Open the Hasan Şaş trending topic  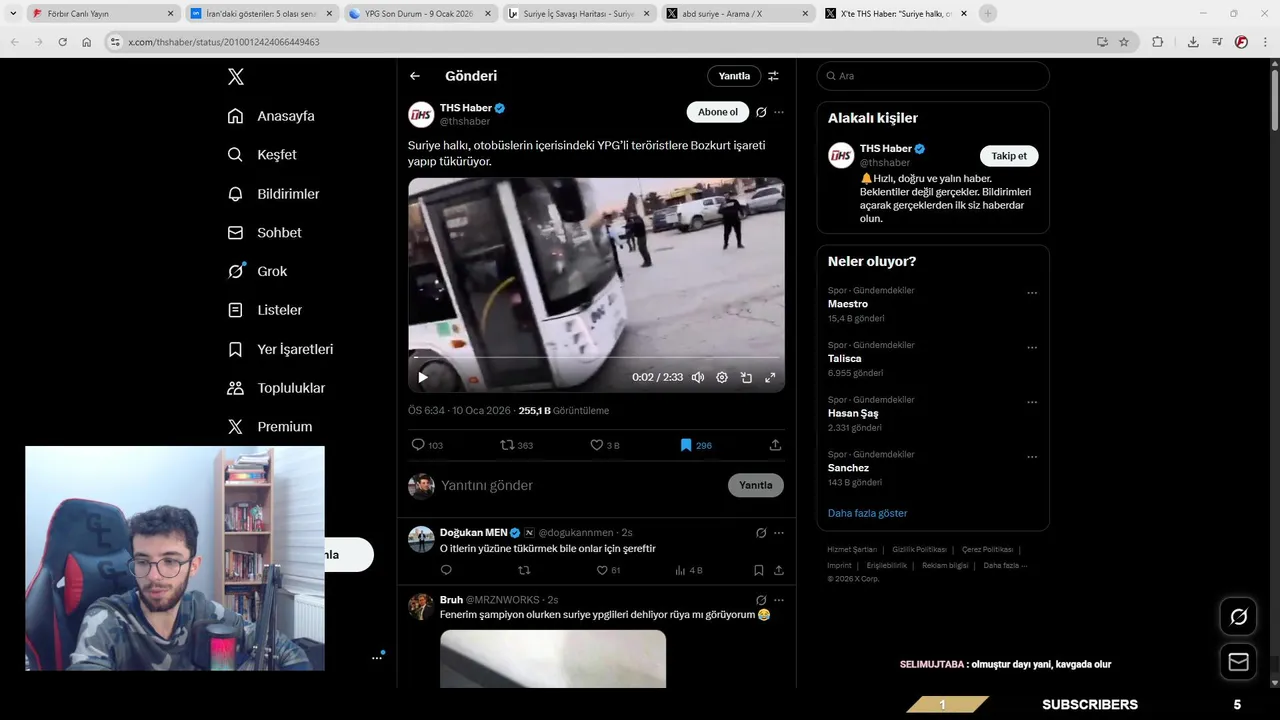coord(853,413)
